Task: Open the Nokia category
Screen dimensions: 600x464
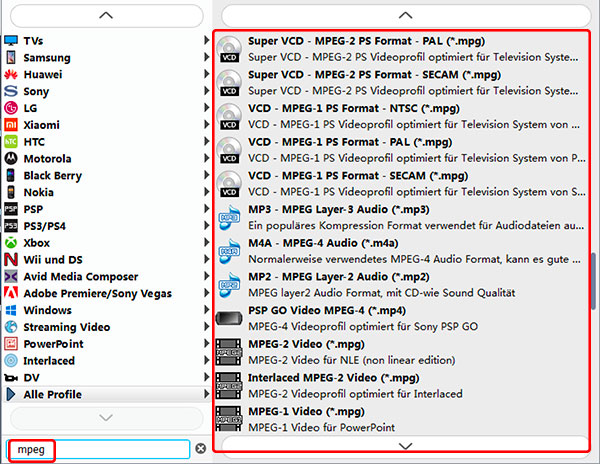Action: [x=107, y=192]
